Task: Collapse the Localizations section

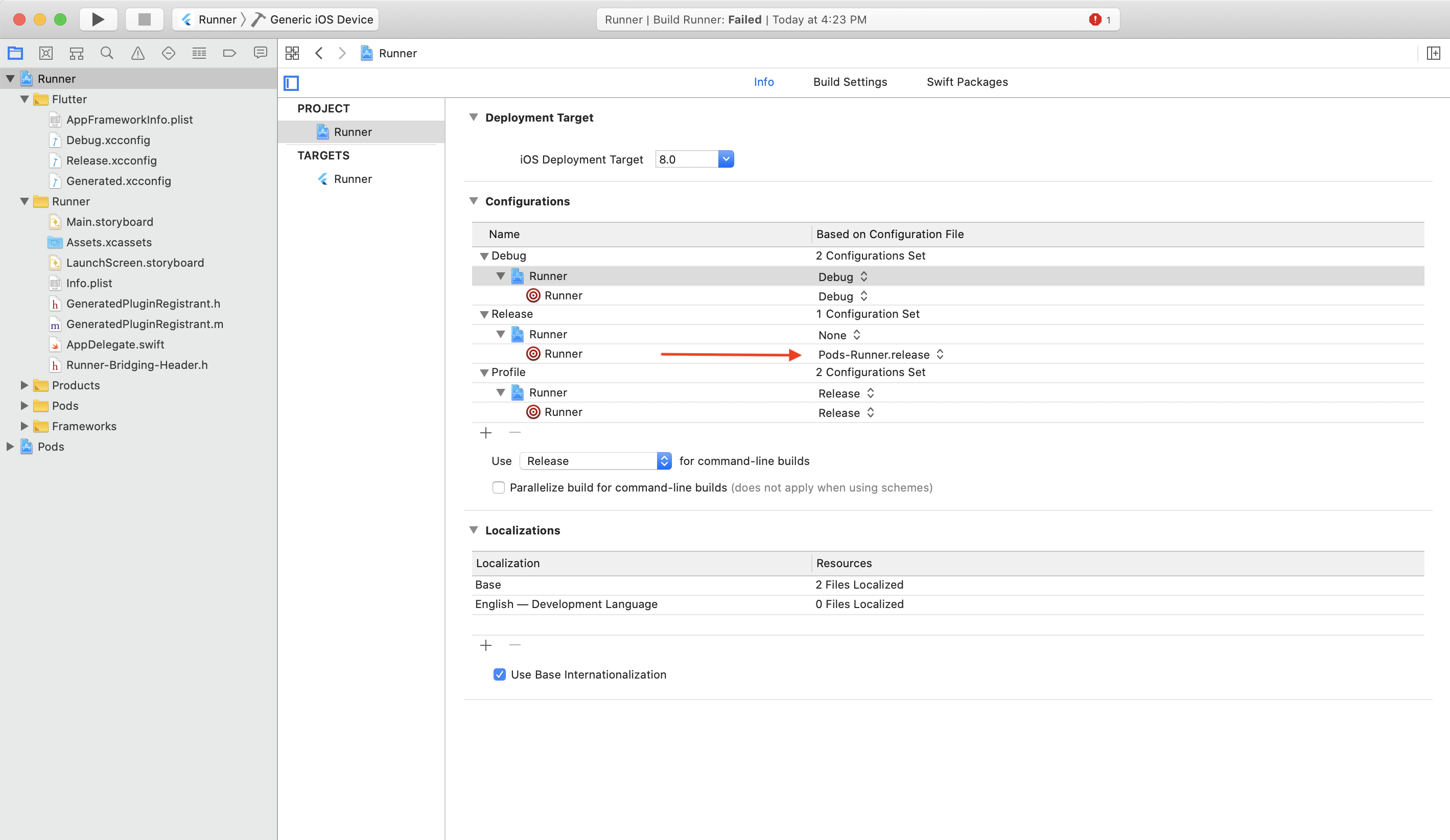Action: [x=474, y=530]
